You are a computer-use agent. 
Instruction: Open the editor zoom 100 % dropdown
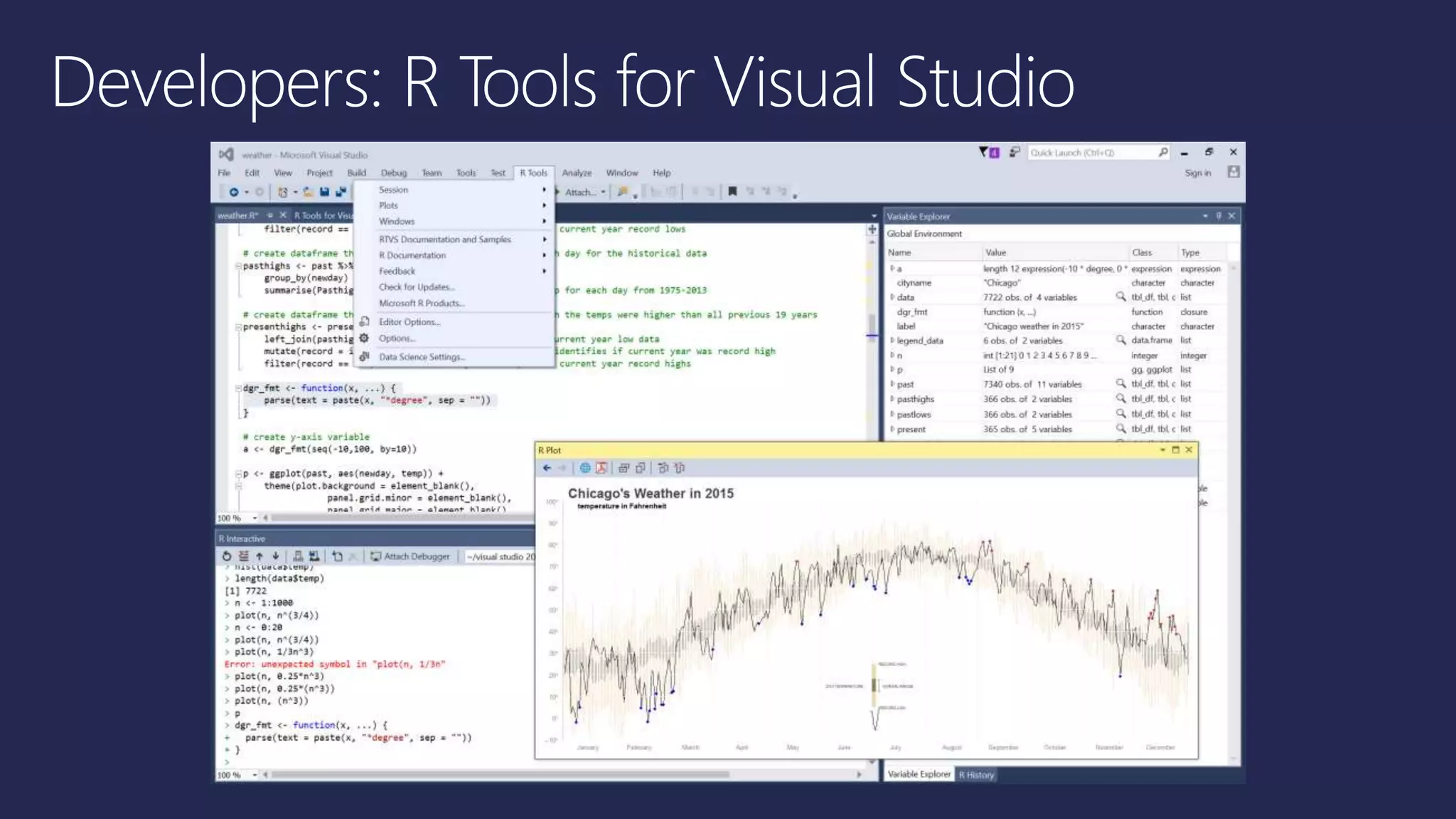click(255, 518)
